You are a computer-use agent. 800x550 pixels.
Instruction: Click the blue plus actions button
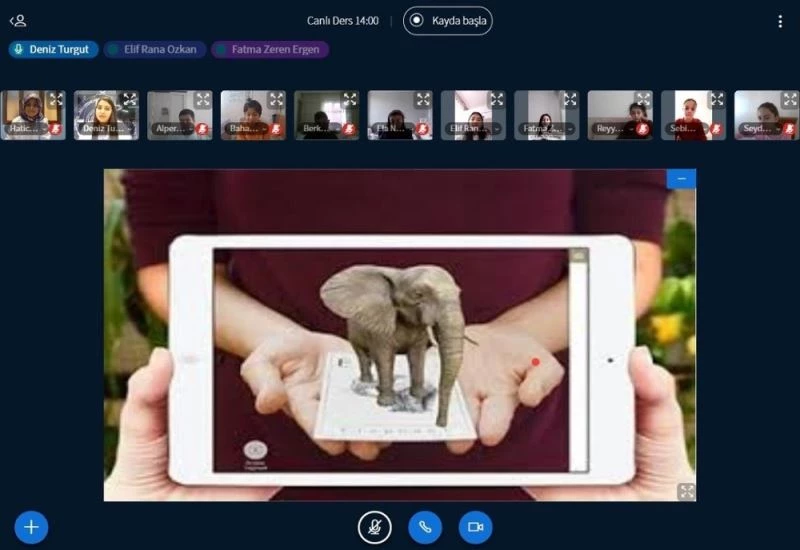pos(31,527)
